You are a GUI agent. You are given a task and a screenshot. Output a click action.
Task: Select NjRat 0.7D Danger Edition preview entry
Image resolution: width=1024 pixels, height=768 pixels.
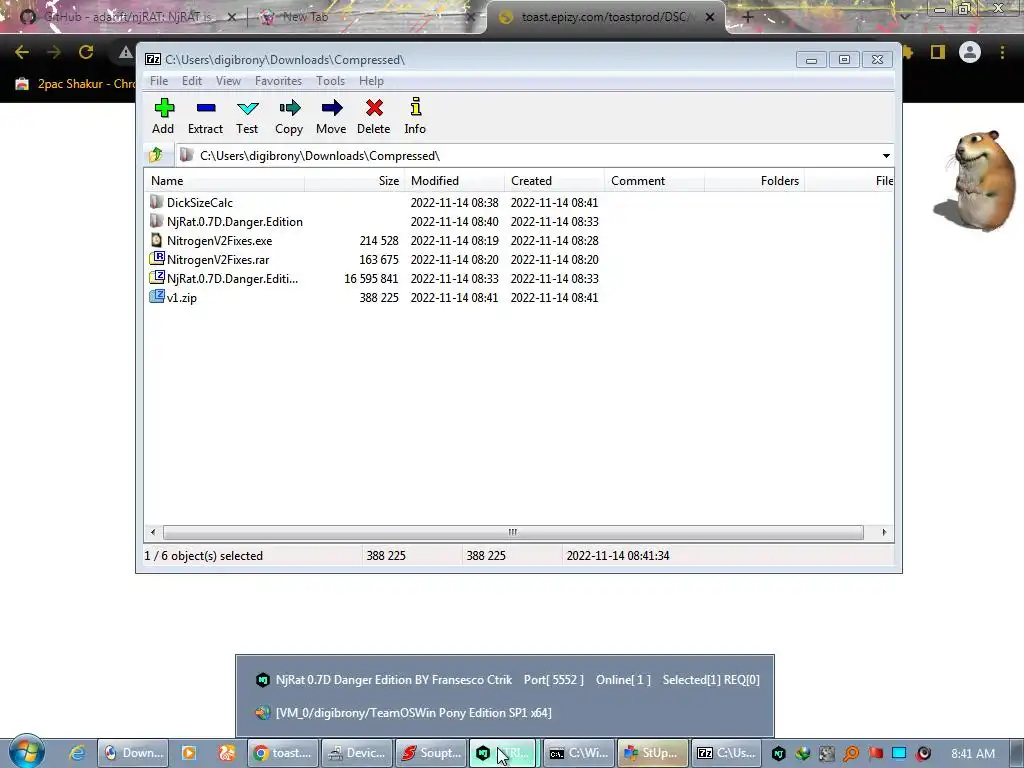505,680
